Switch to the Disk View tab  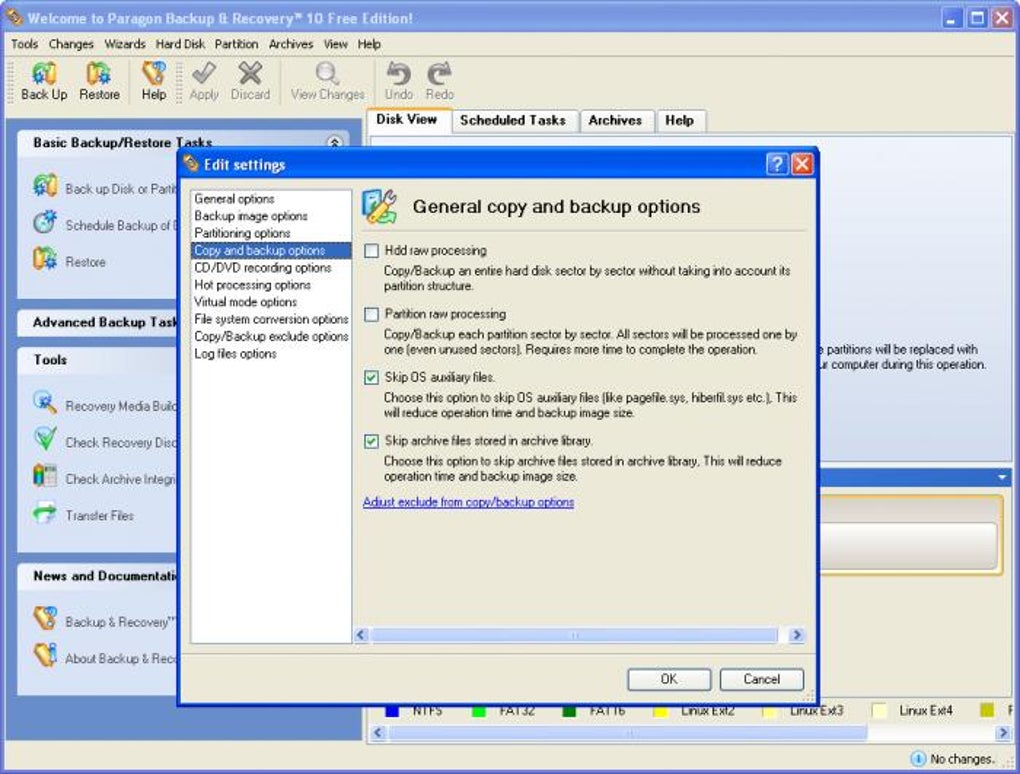pyautogui.click(x=407, y=120)
